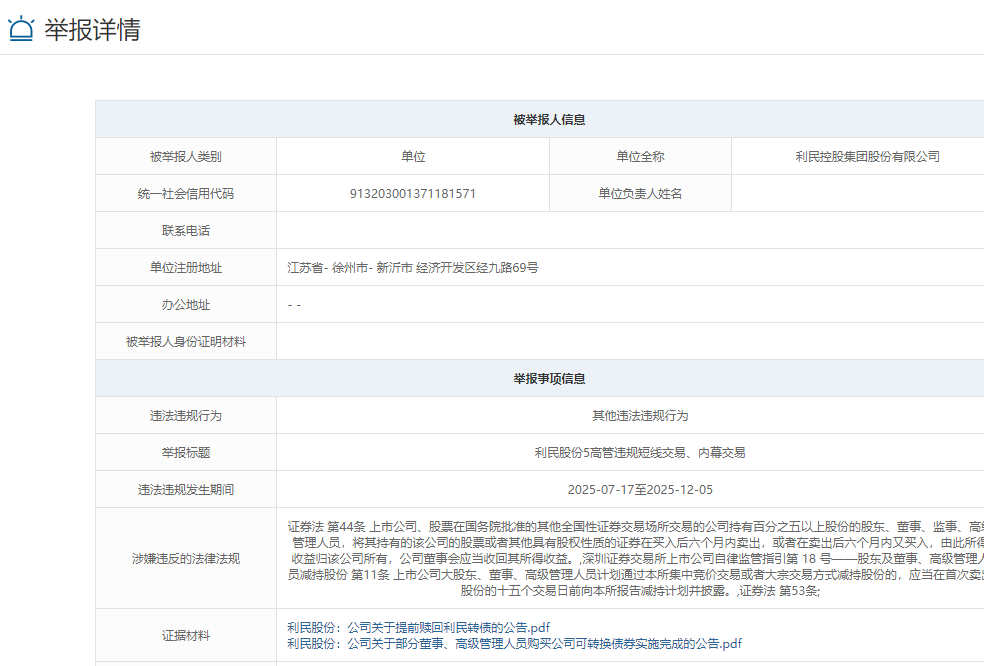
Task: Select the 举报事项信息 section header
Action: coord(549,379)
